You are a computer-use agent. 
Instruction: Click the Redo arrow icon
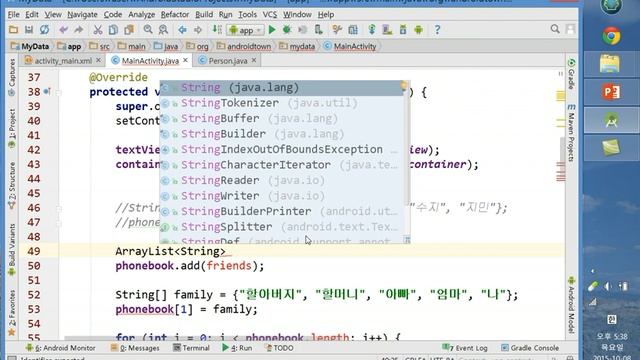[x=78, y=29]
